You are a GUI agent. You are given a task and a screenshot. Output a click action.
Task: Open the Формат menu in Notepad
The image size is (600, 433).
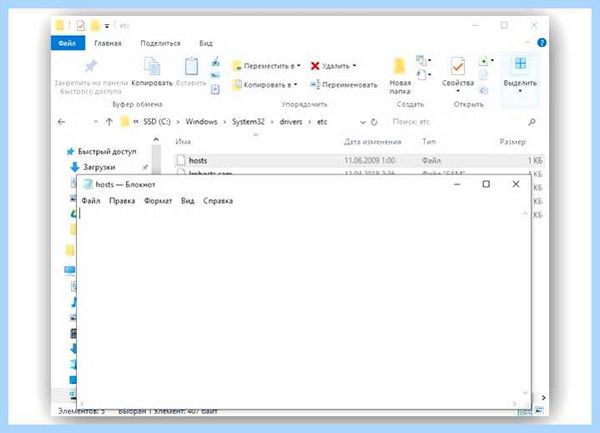pyautogui.click(x=158, y=201)
